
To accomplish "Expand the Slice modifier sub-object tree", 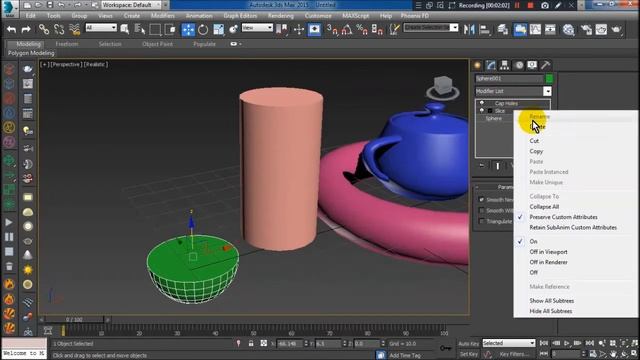I will coord(490,111).
